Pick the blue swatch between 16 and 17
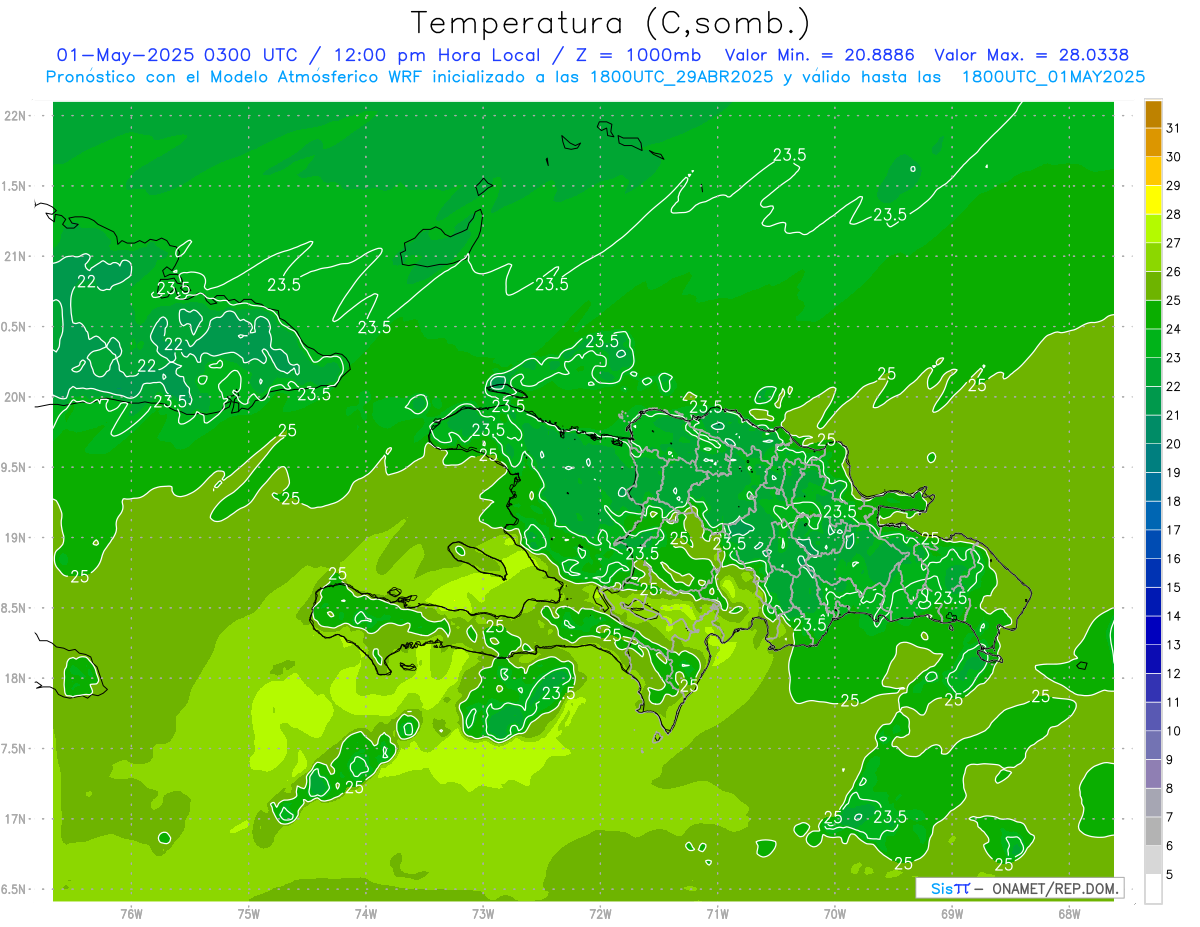 click(x=1153, y=544)
